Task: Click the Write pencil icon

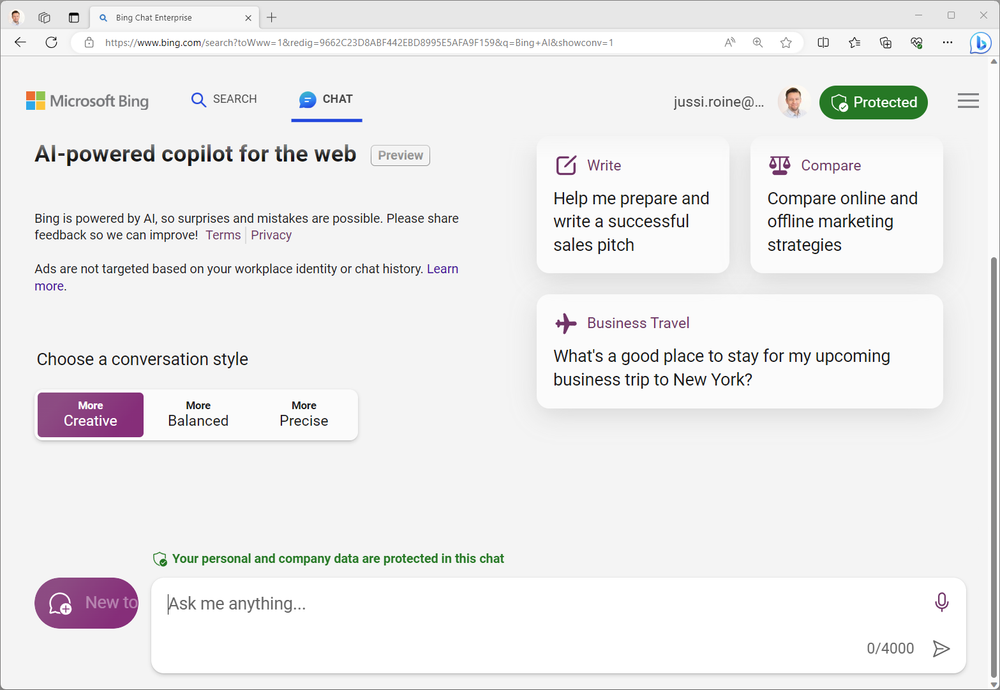Action: pos(567,164)
